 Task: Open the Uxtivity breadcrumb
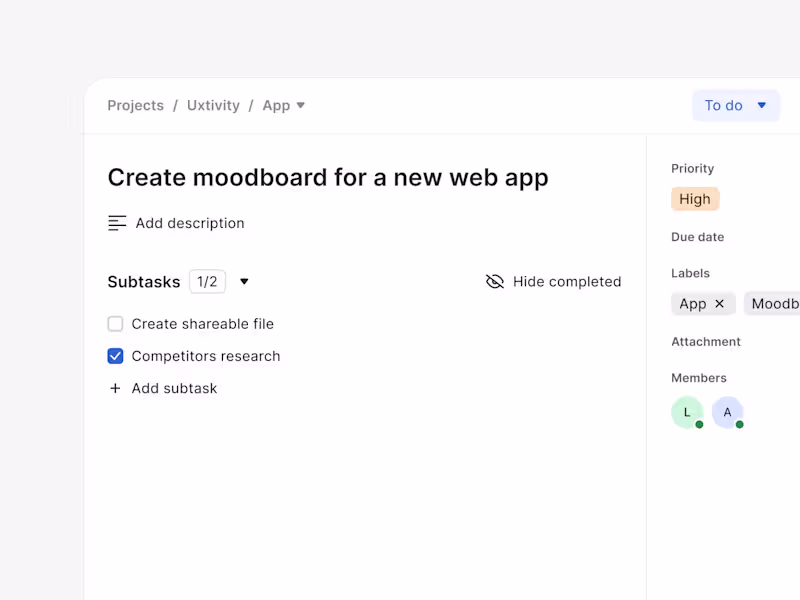[213, 105]
